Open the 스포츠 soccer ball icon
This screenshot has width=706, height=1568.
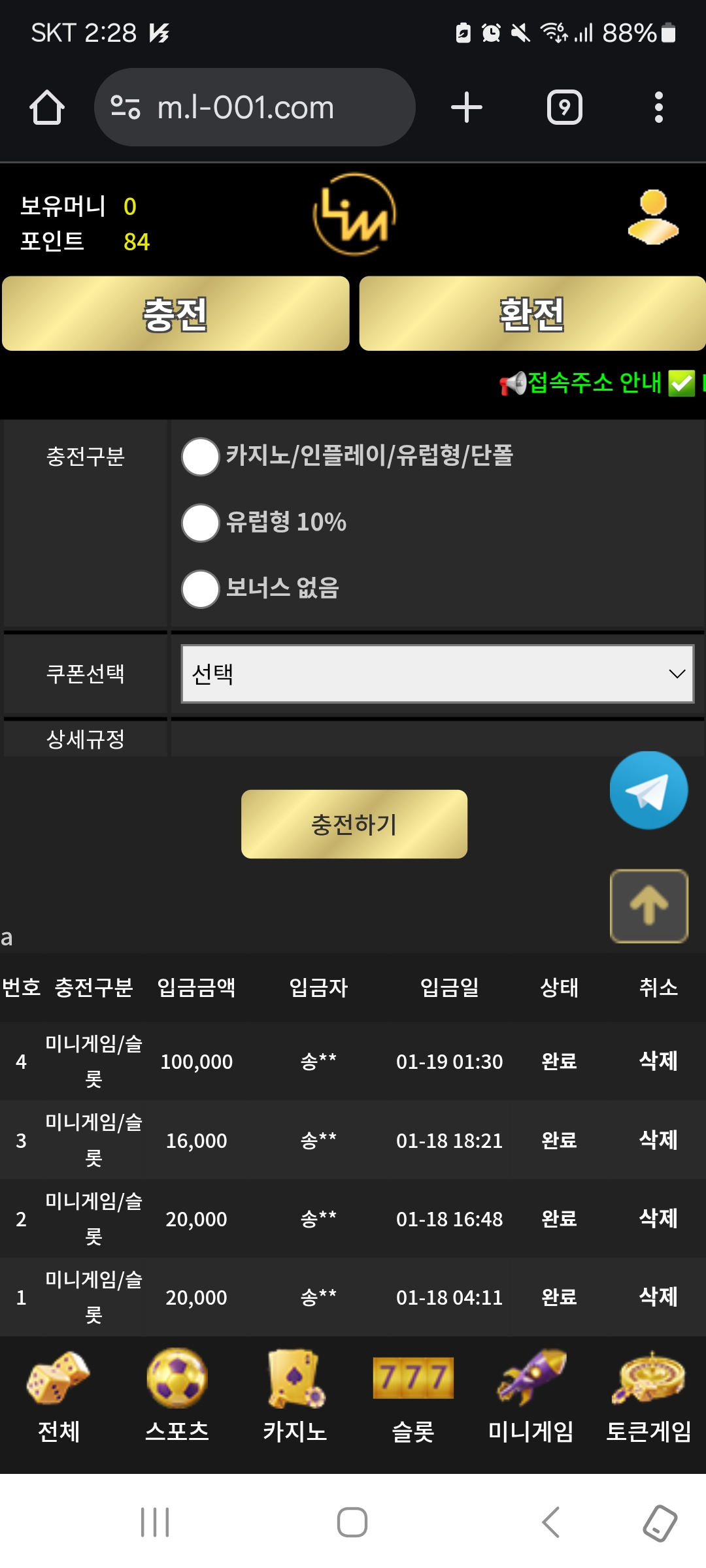(177, 1379)
